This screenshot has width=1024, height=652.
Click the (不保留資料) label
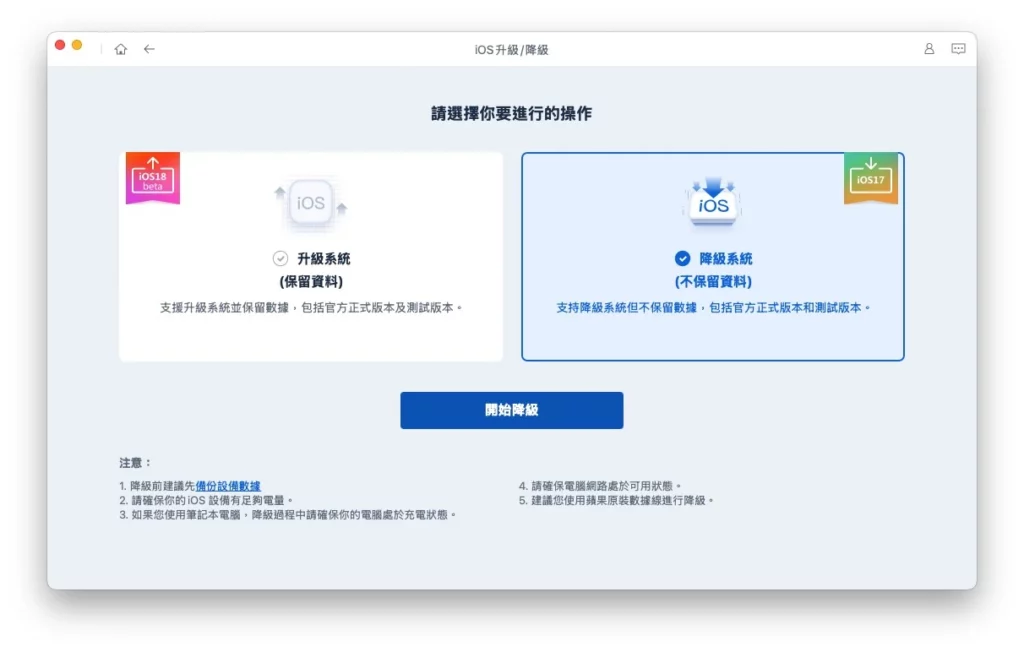pyautogui.click(x=713, y=282)
